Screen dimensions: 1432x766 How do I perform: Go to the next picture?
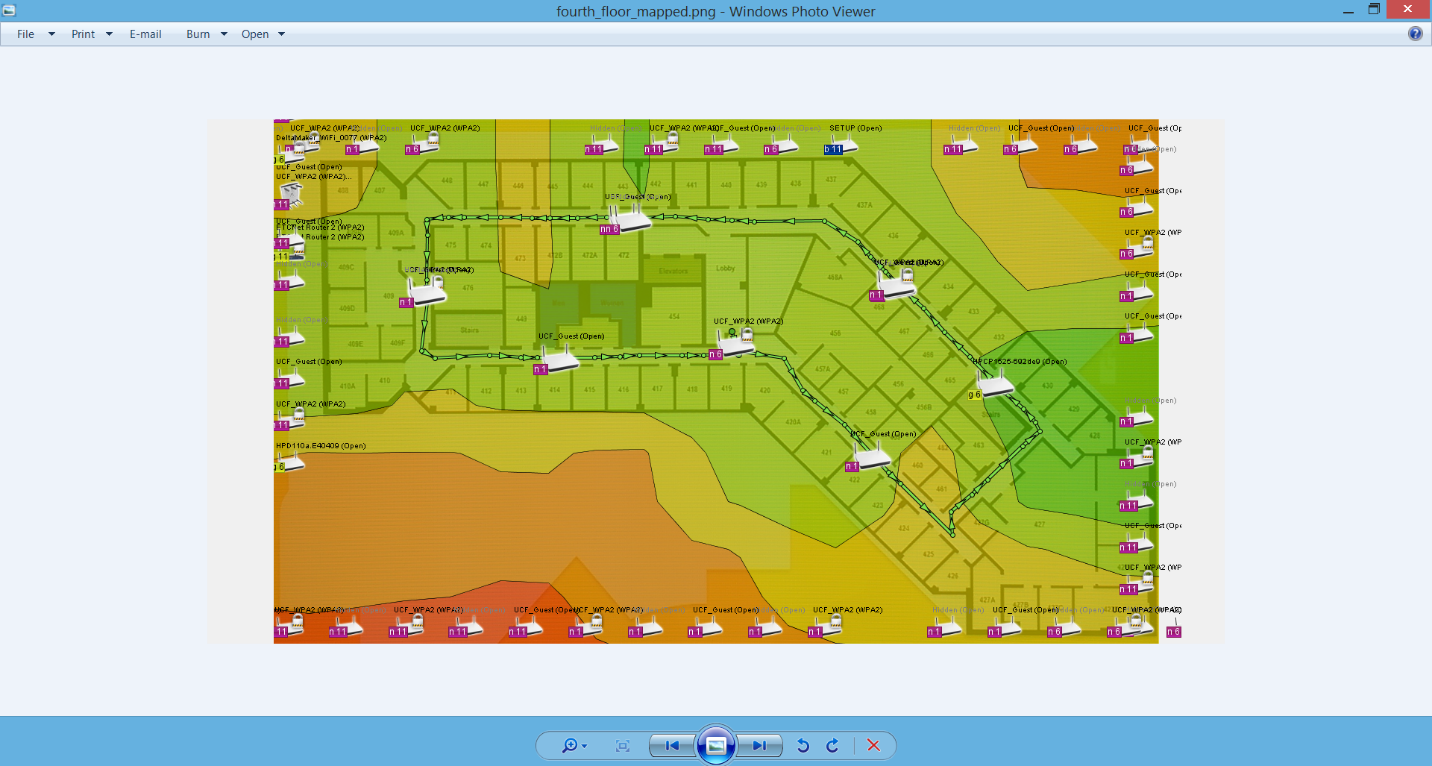[759, 746]
